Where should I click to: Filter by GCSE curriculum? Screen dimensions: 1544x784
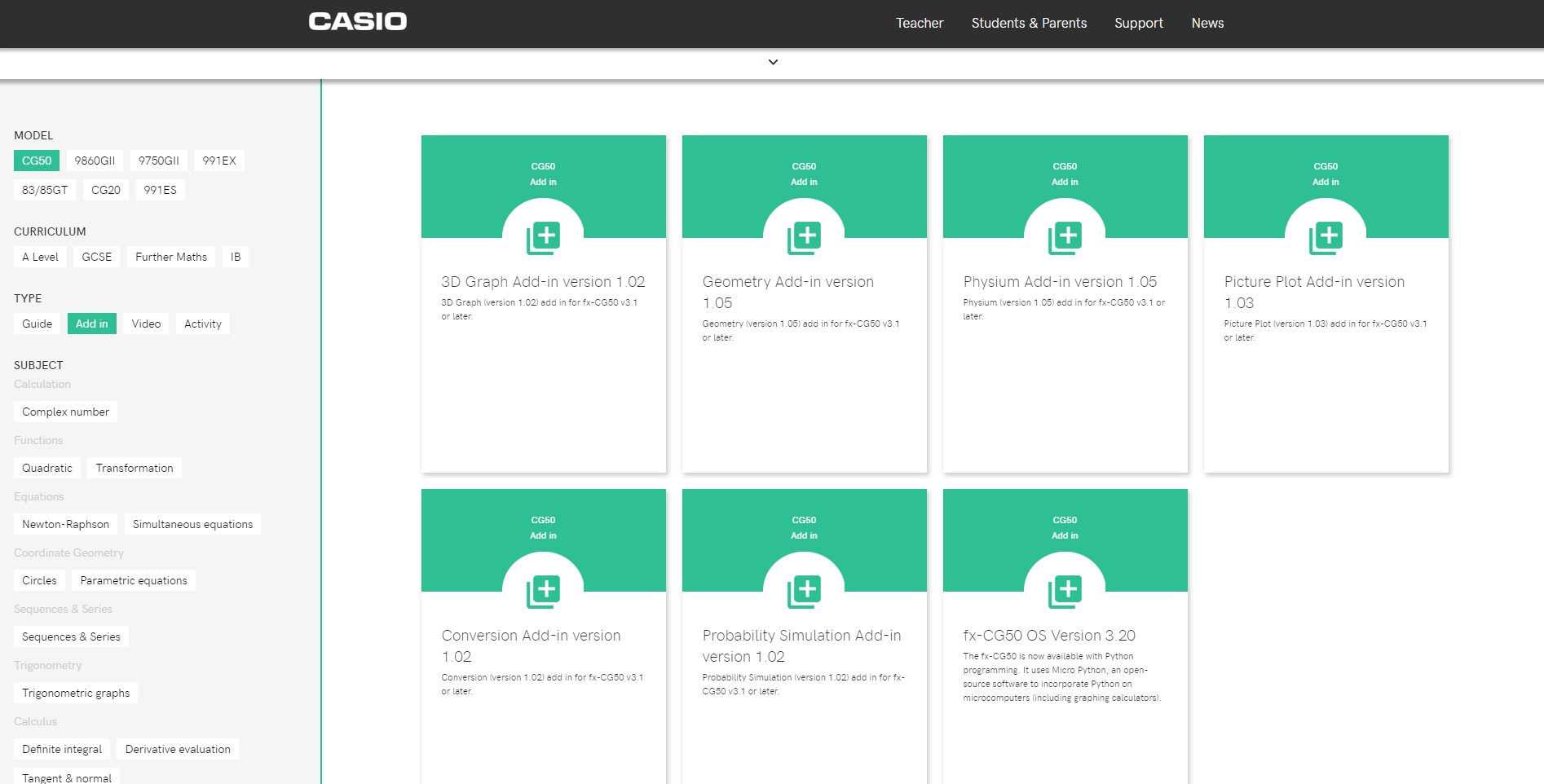pos(97,257)
